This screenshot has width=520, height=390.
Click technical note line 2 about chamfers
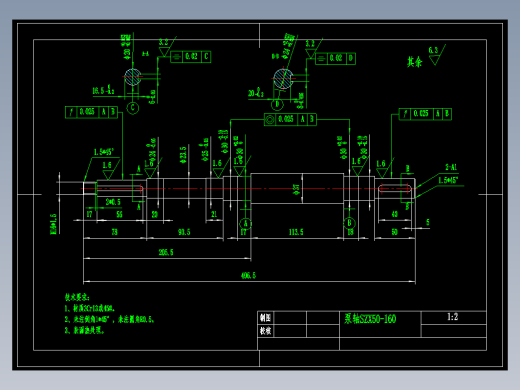tap(109, 319)
